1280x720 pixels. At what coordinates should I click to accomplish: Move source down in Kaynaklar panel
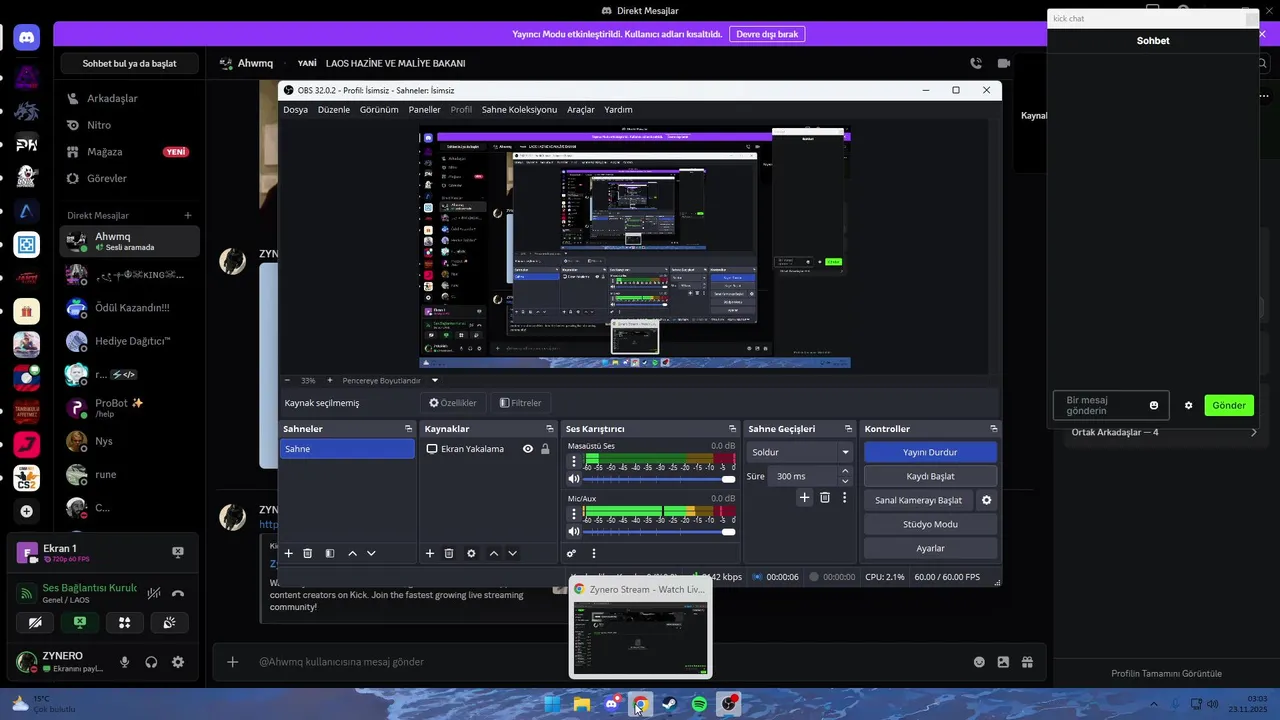pos(512,553)
